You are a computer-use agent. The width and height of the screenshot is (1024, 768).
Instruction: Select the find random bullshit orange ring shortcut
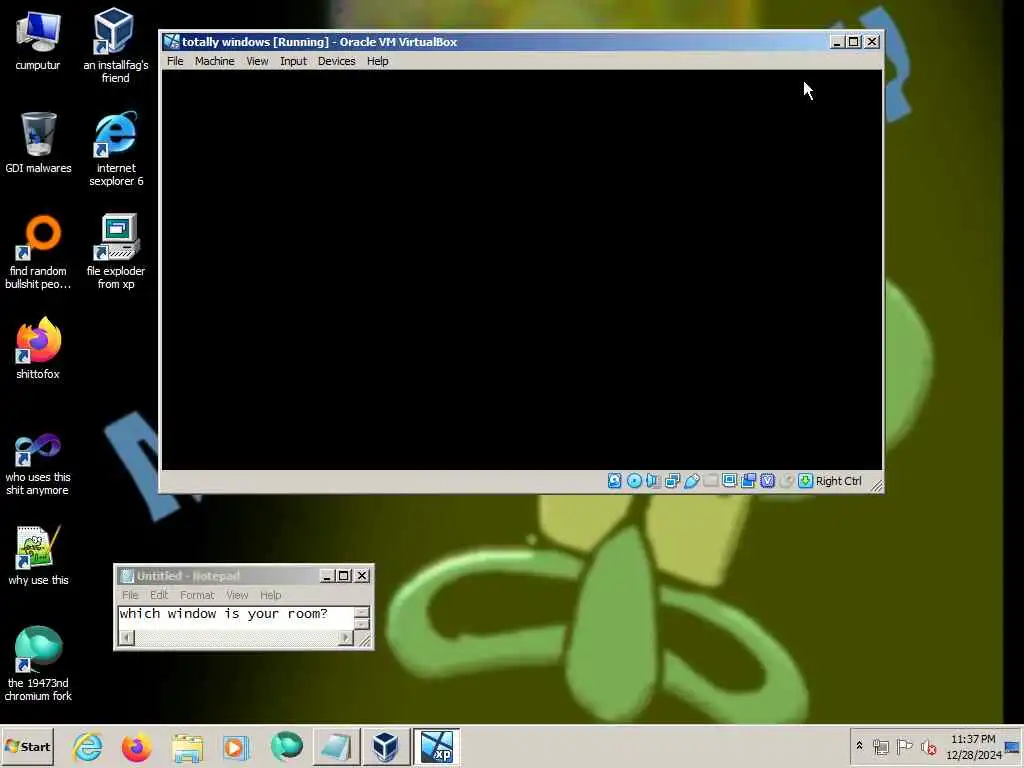click(x=38, y=251)
